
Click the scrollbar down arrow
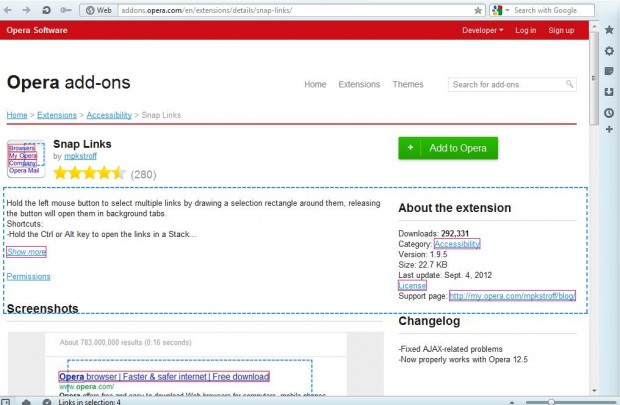point(594,391)
